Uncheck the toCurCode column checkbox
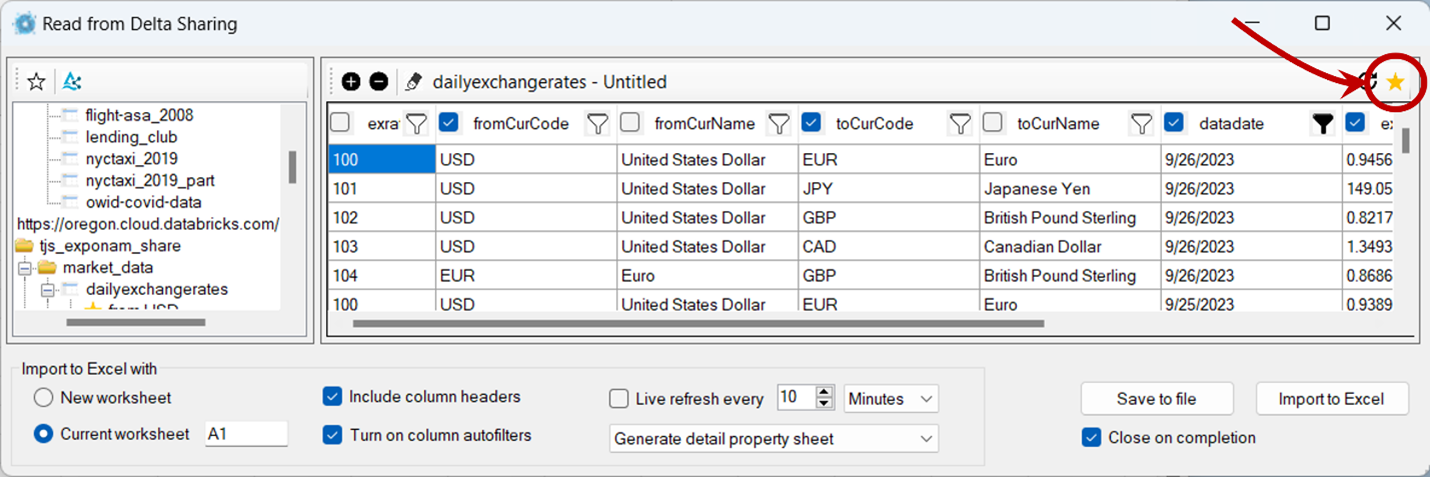The image size is (1430, 477). pyautogui.click(x=811, y=123)
